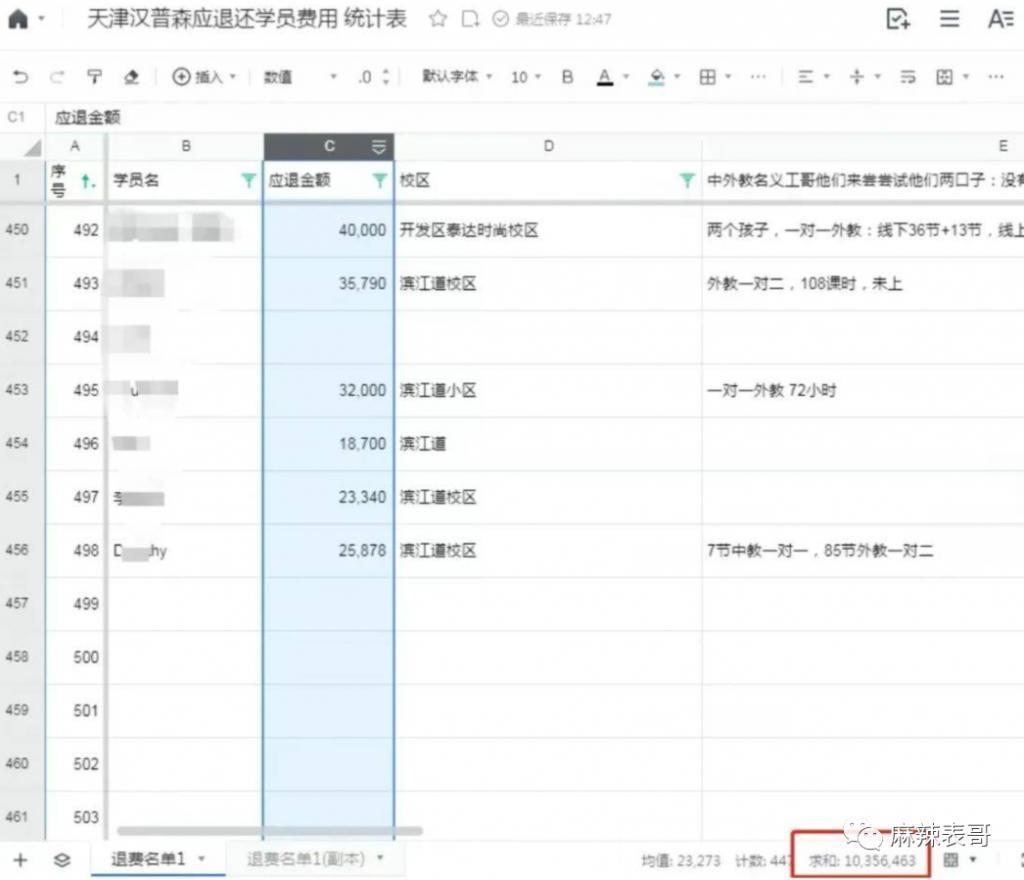Open the filter on 校区 column

point(686,180)
